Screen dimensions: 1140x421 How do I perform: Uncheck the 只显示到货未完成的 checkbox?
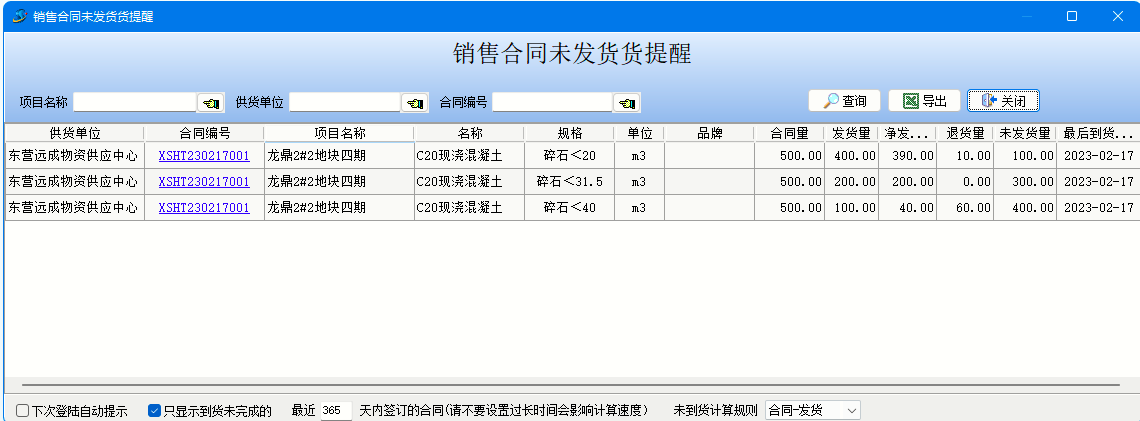click(155, 410)
